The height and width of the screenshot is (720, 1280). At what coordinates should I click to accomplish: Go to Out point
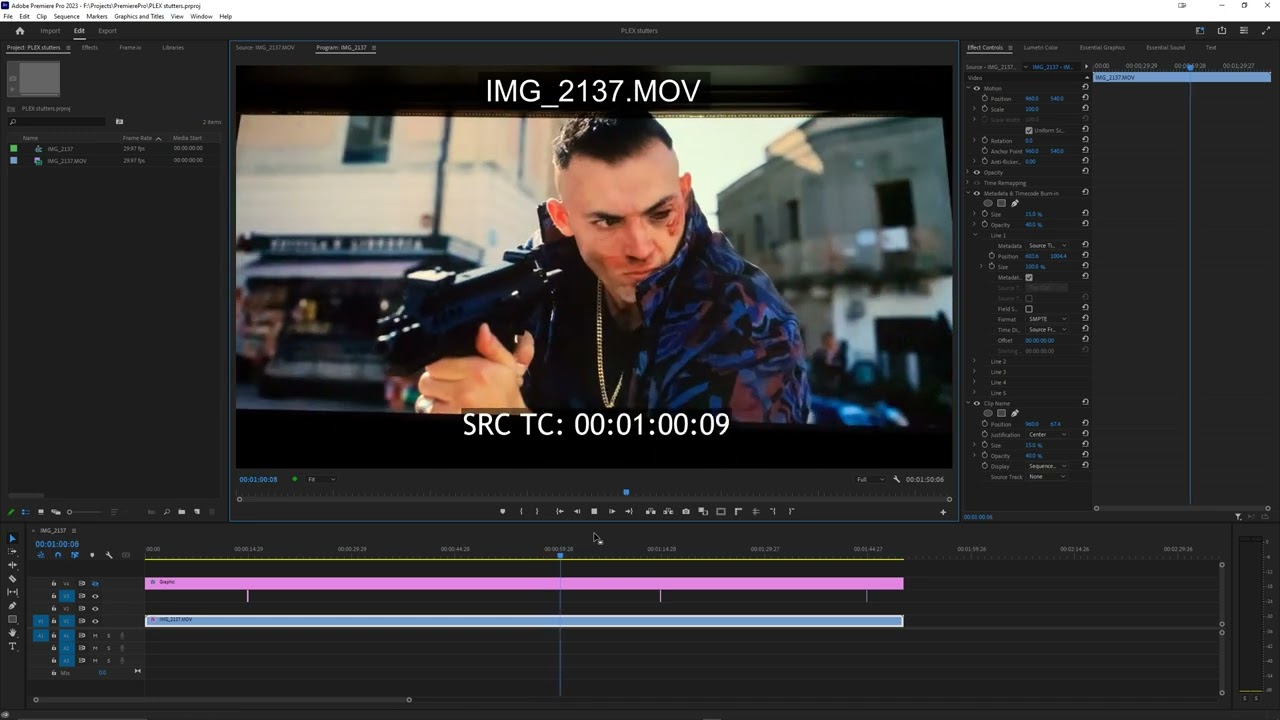pos(629,511)
